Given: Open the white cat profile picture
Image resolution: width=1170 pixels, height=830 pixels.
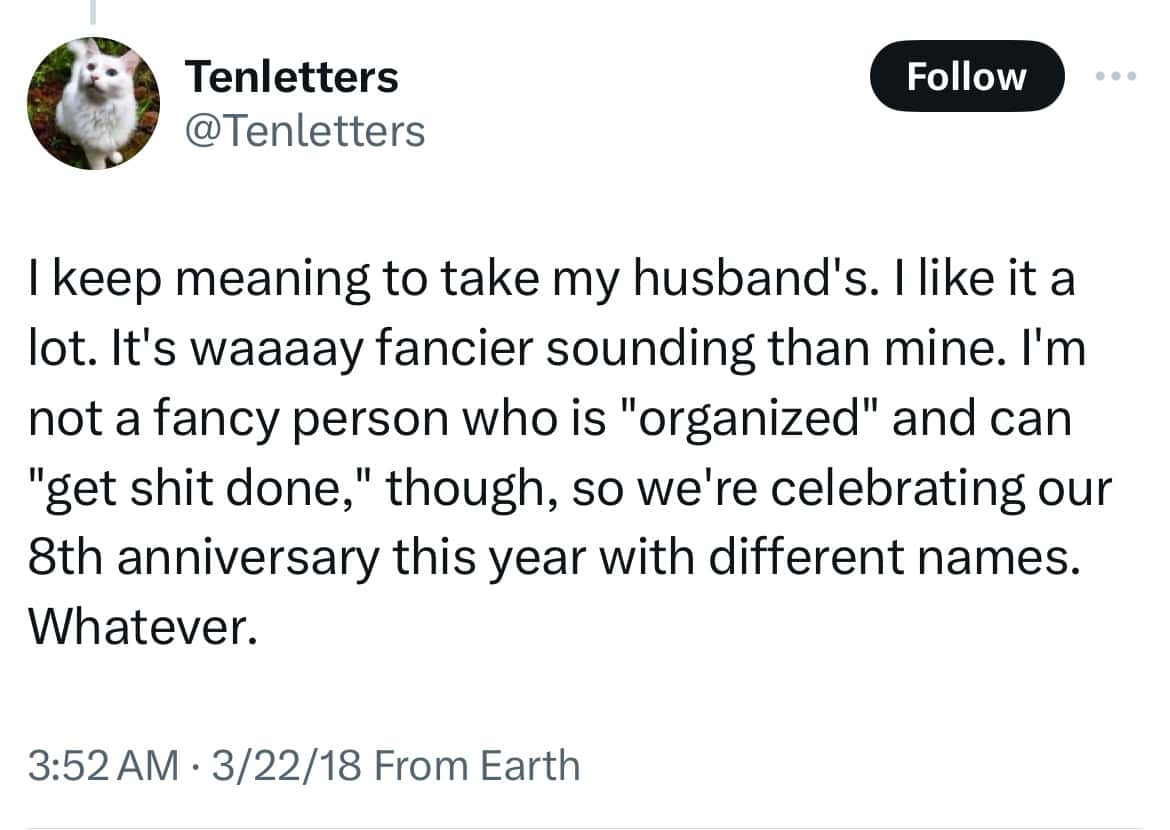Looking at the screenshot, I should point(93,104).
